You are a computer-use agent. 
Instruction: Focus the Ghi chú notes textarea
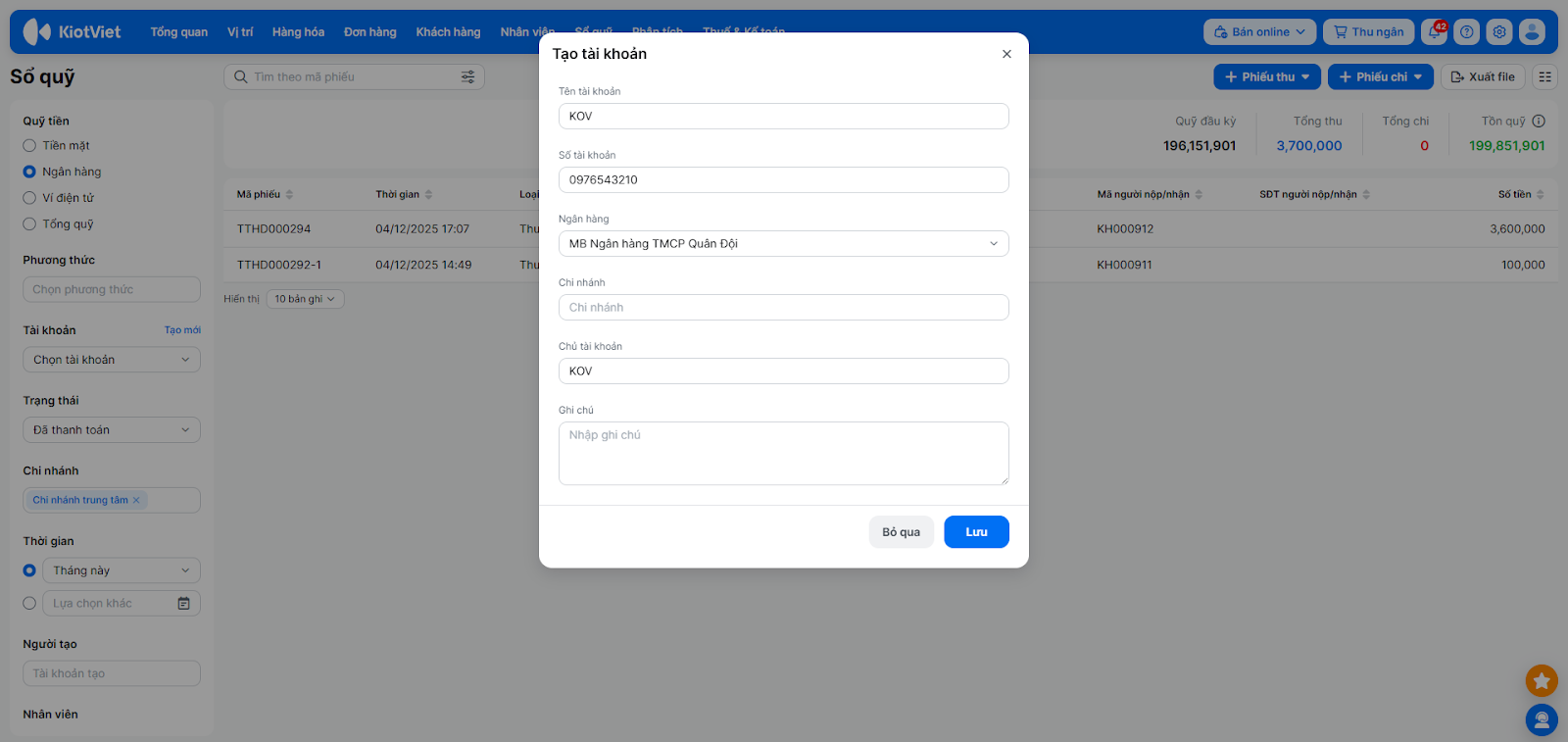coord(784,454)
